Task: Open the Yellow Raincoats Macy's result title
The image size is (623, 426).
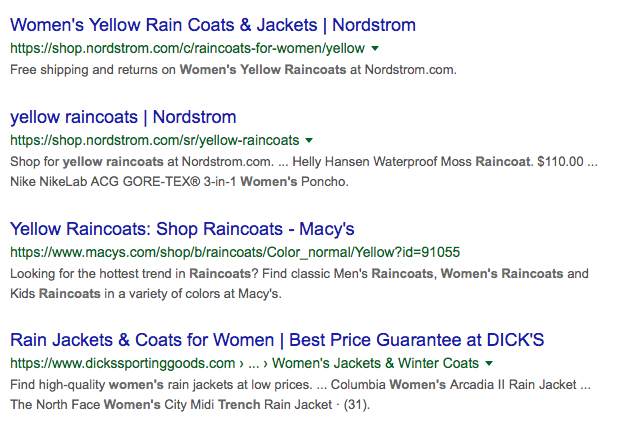Action: coord(182,229)
